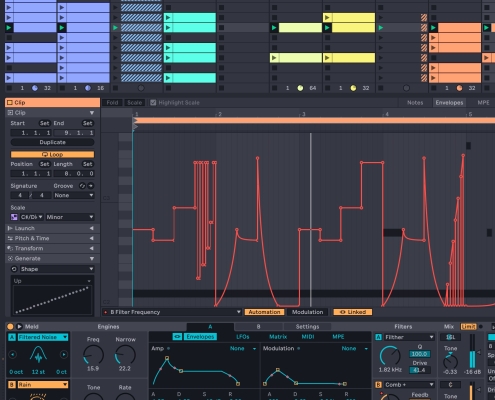
Task: Toggle the Highlight Scale checkbox
Action: pyautogui.click(x=153, y=103)
